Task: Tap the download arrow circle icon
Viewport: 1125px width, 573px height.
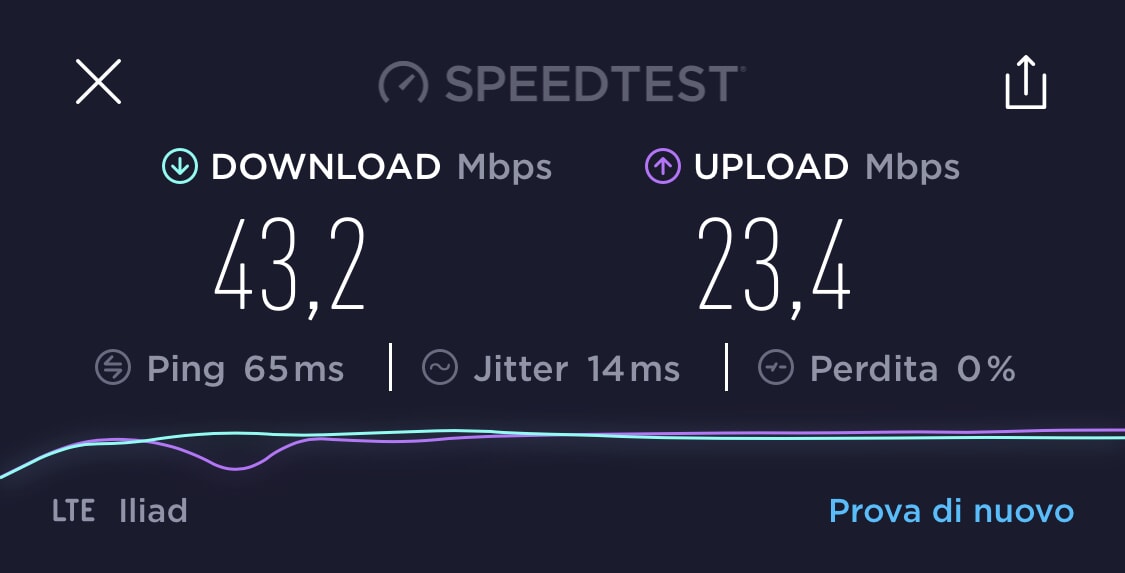Action: coord(180,166)
